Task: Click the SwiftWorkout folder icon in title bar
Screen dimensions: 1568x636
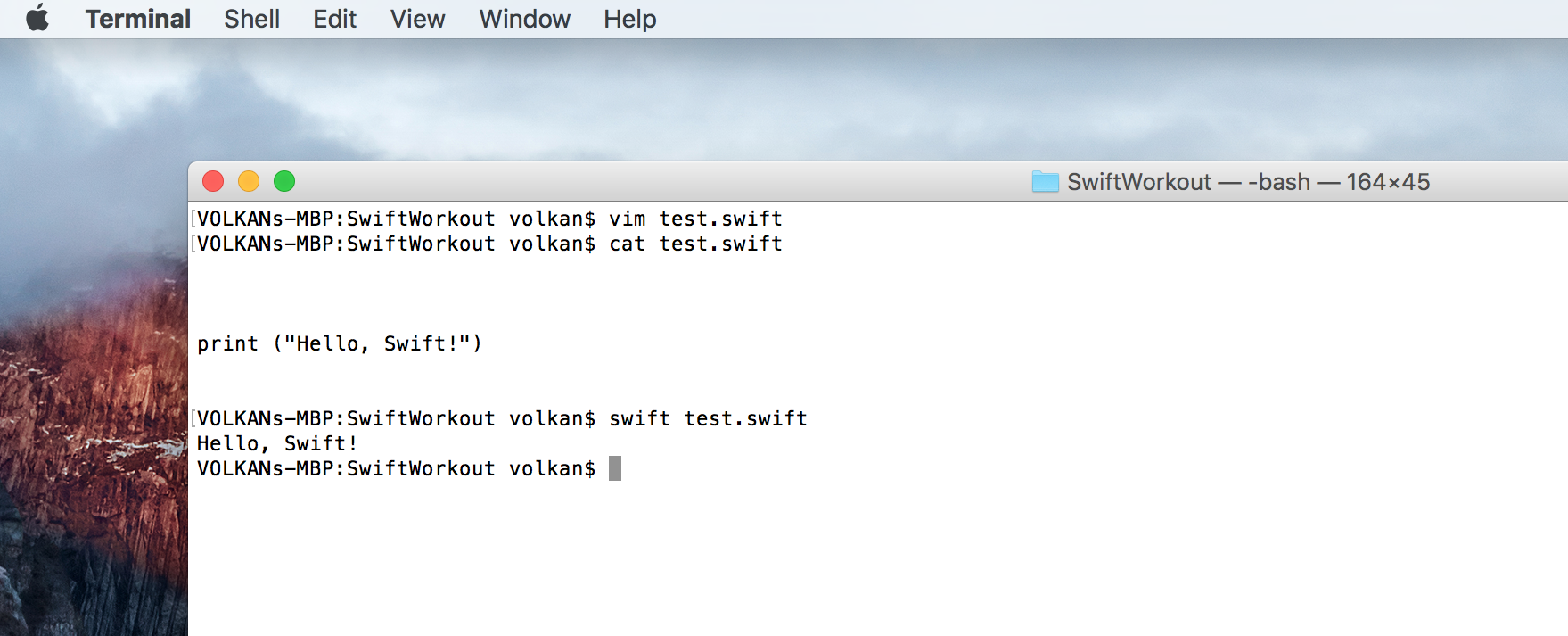Action: (1045, 182)
